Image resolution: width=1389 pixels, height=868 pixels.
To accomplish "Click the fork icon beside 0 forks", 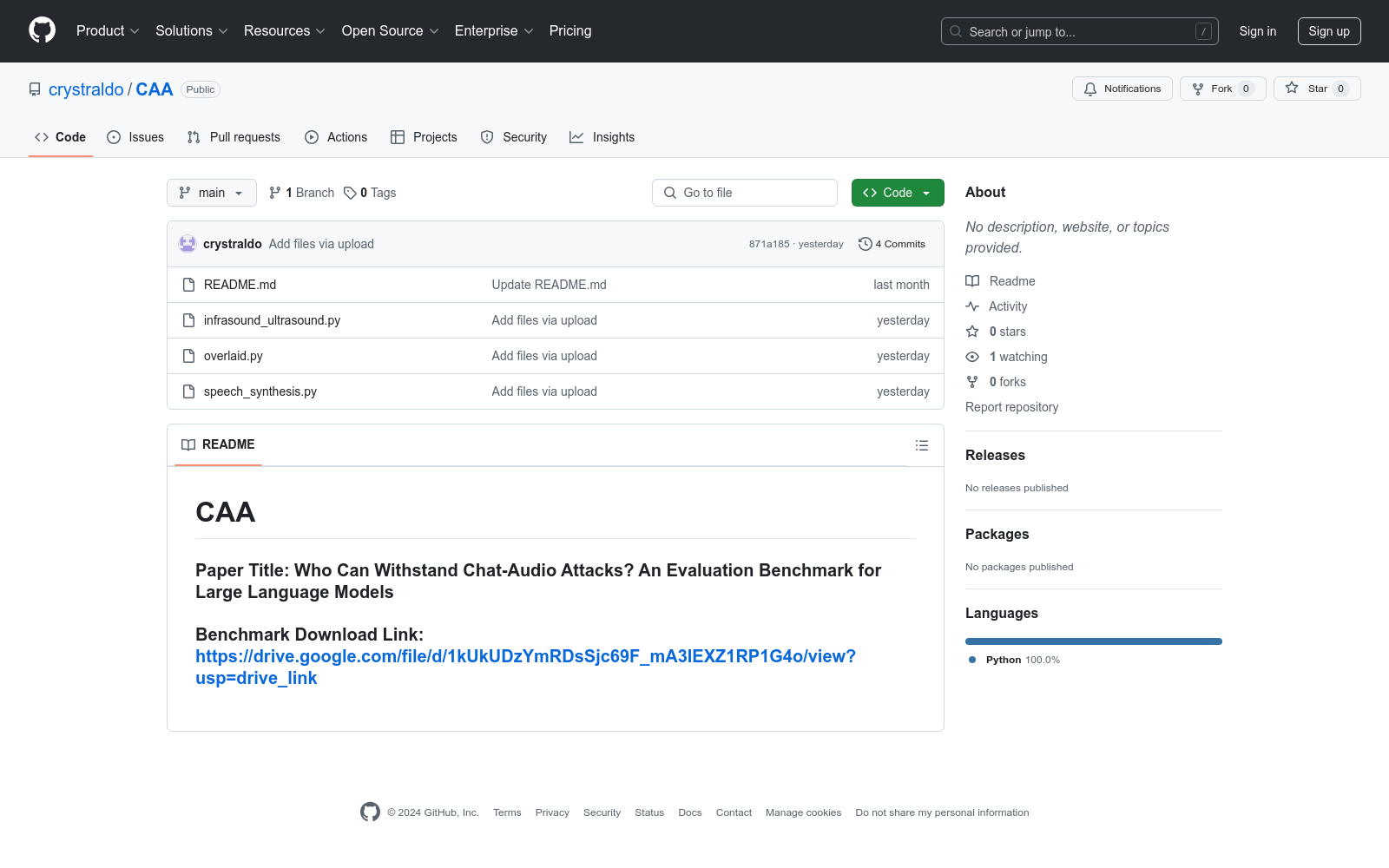I will 972,382.
